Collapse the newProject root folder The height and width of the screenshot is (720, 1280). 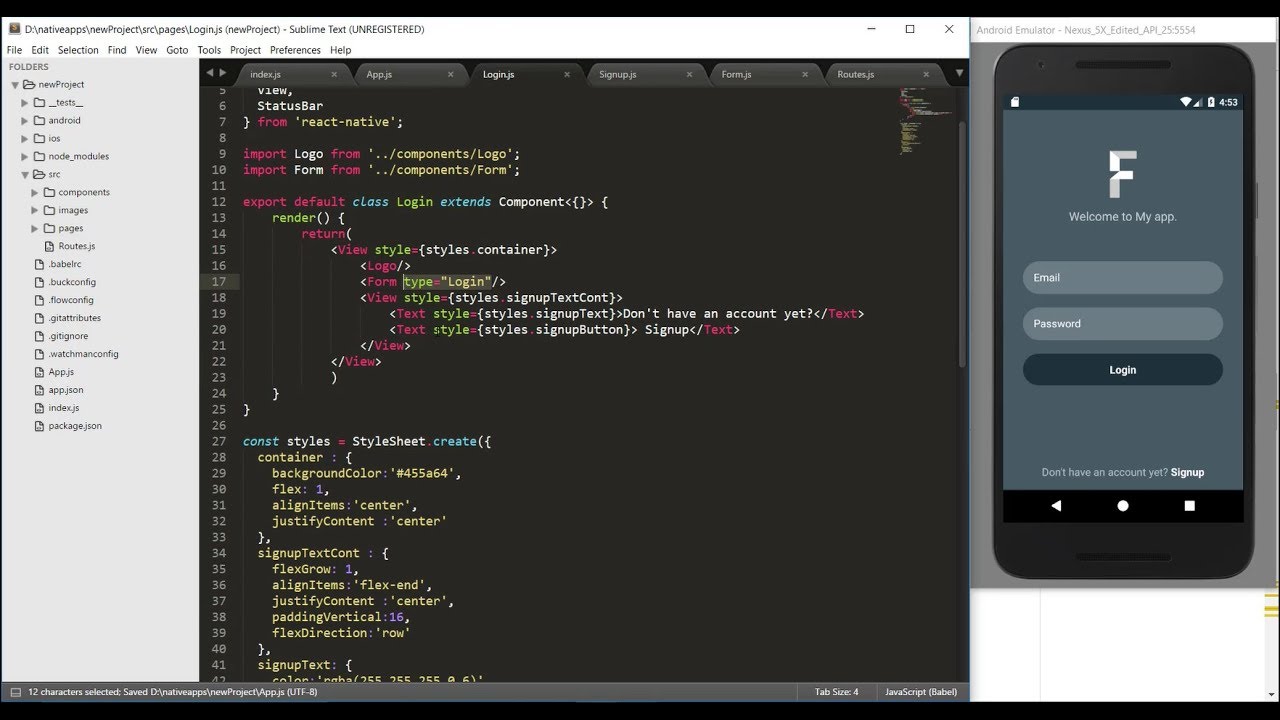tap(15, 85)
